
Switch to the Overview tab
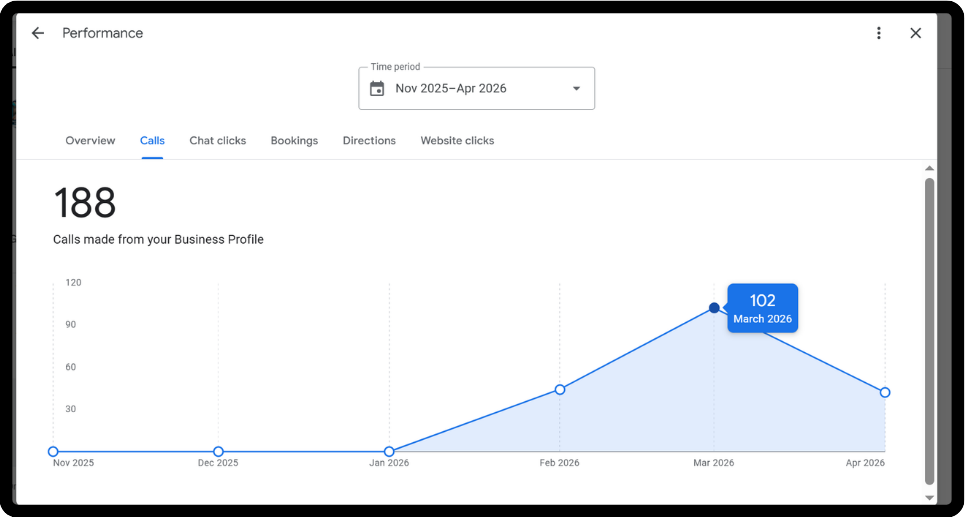click(x=90, y=141)
